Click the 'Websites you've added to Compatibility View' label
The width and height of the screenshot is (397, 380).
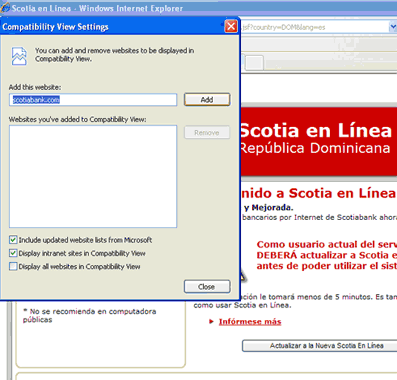(x=77, y=119)
